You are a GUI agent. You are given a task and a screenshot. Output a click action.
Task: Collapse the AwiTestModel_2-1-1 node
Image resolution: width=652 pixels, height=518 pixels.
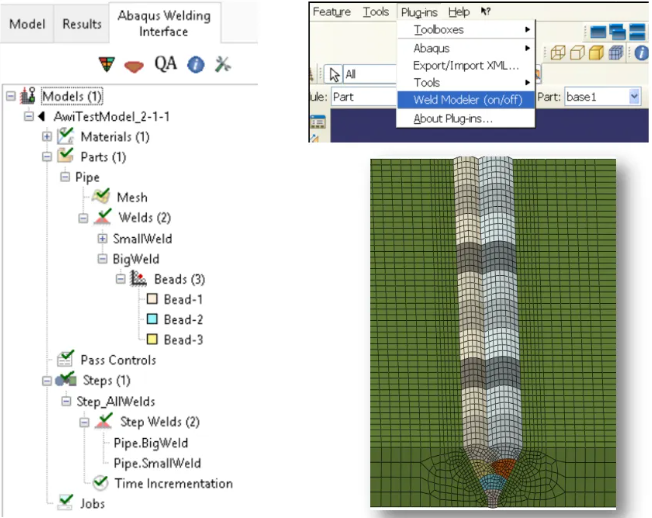coord(28,116)
